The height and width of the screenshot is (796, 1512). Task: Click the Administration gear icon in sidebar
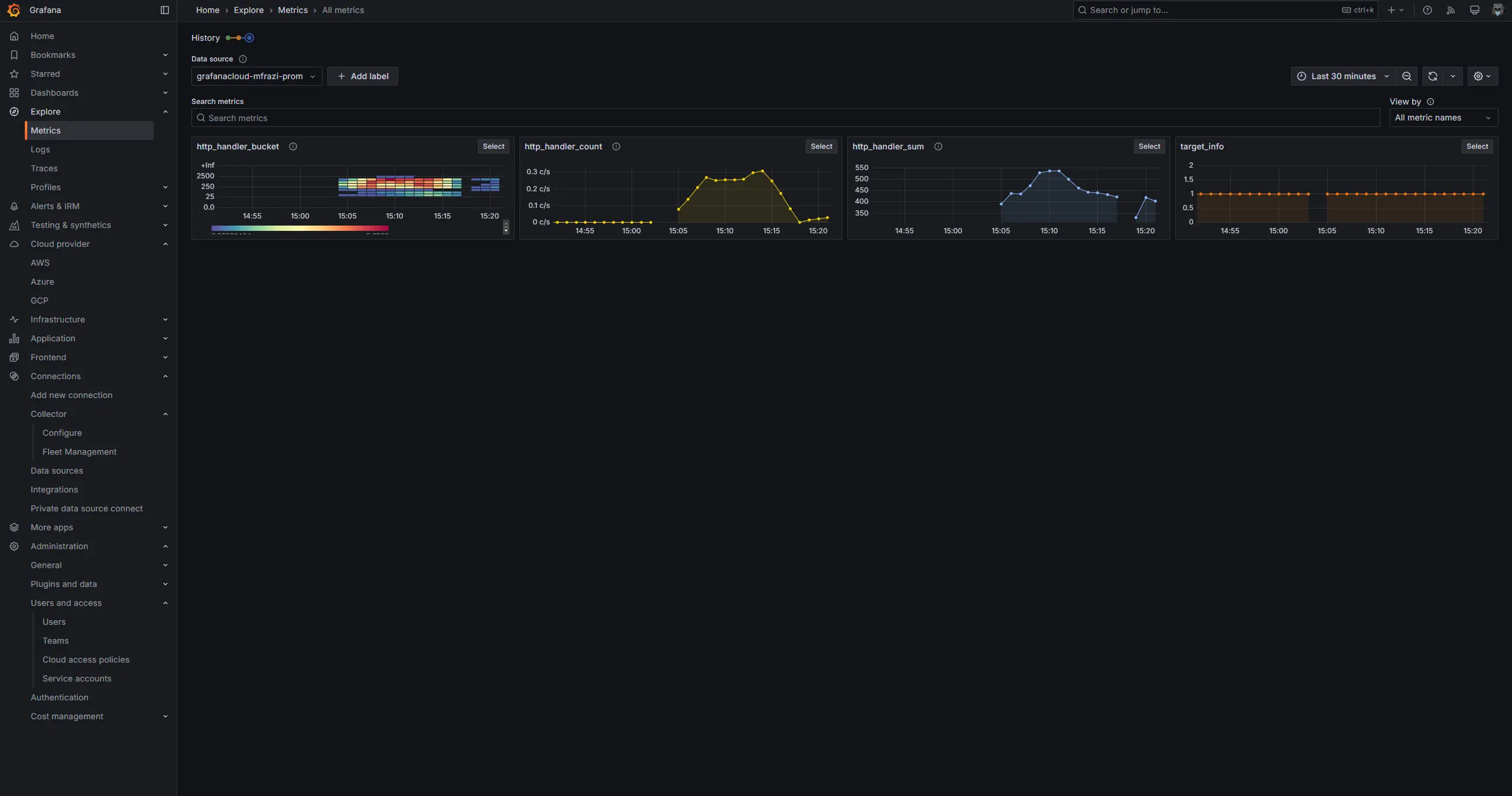tap(14, 546)
